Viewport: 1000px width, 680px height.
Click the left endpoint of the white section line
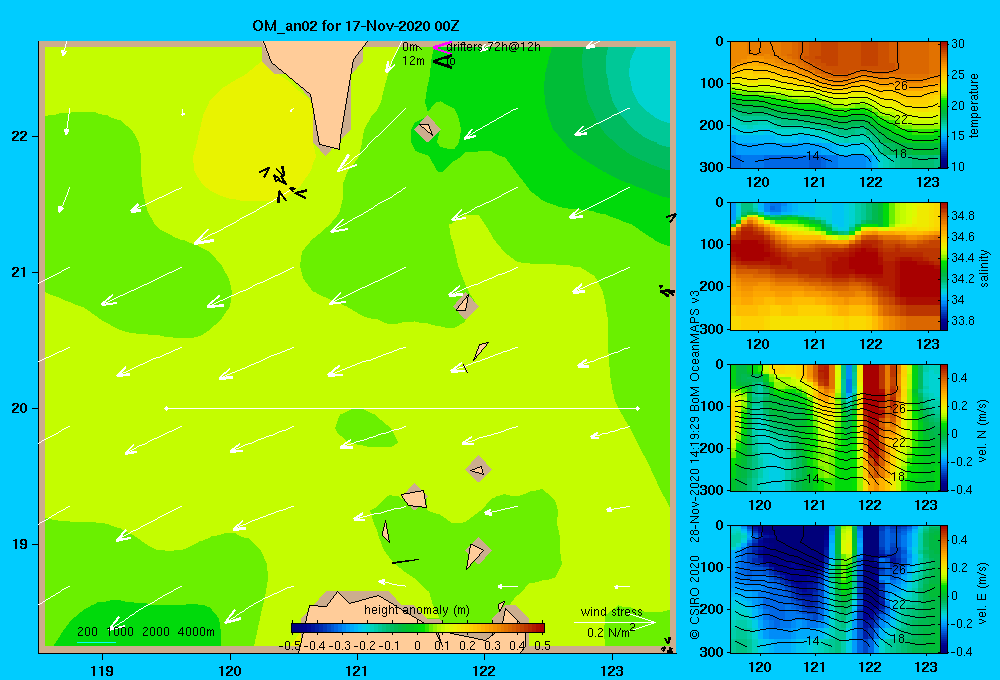pos(166,408)
